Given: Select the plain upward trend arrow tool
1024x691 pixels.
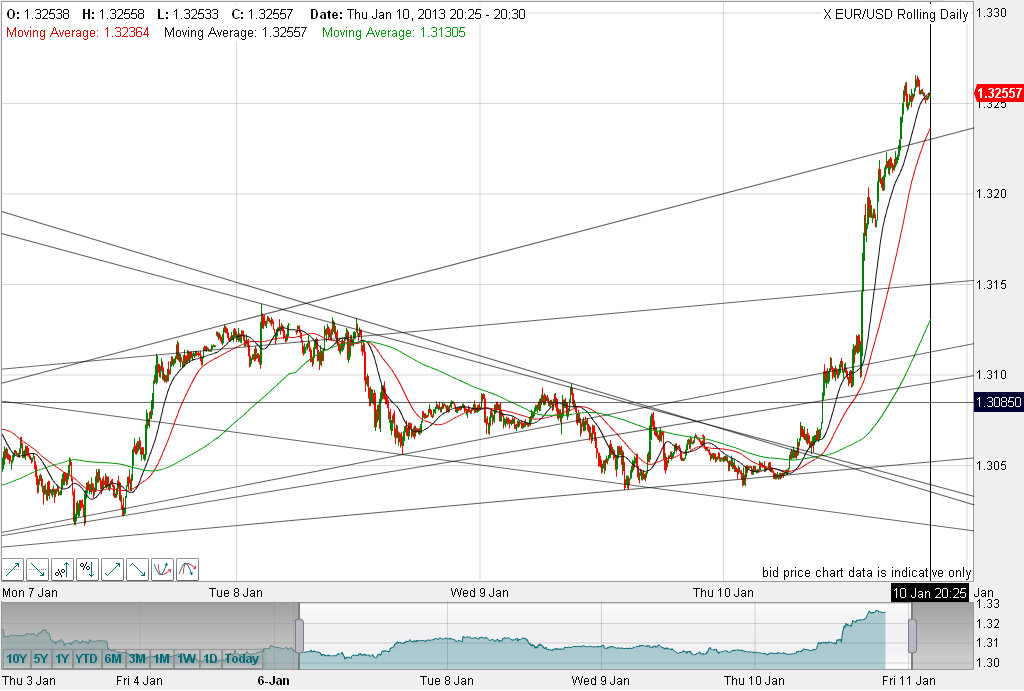Looking at the screenshot, I should tap(112, 570).
